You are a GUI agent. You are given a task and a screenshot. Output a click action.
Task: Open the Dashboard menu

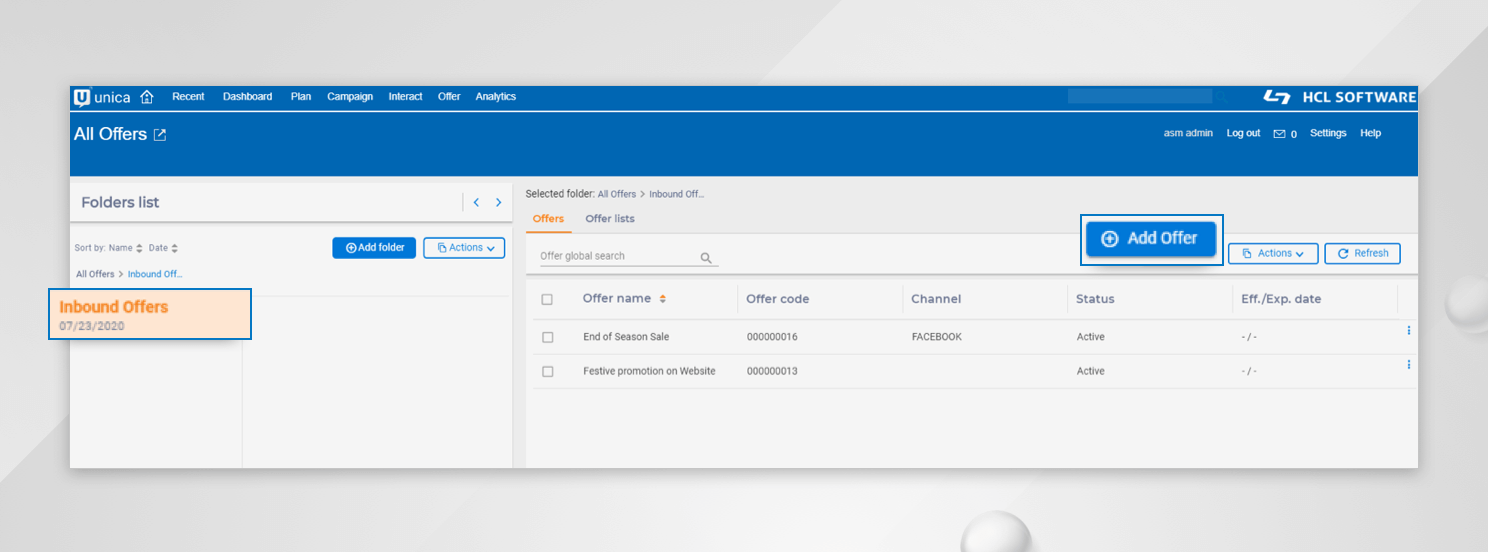247,97
